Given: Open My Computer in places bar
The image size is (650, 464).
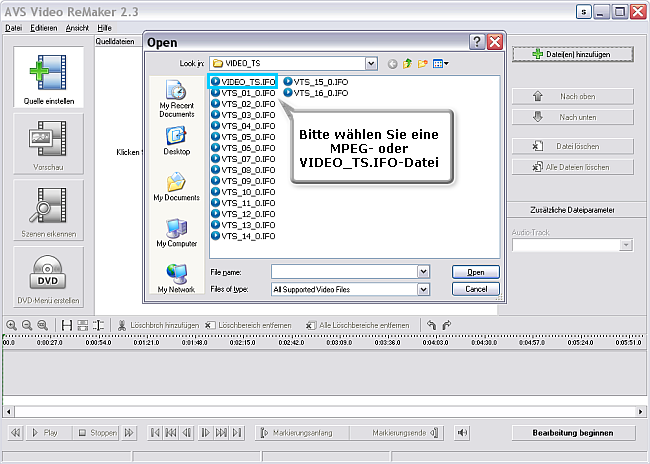Looking at the screenshot, I should click(x=177, y=233).
